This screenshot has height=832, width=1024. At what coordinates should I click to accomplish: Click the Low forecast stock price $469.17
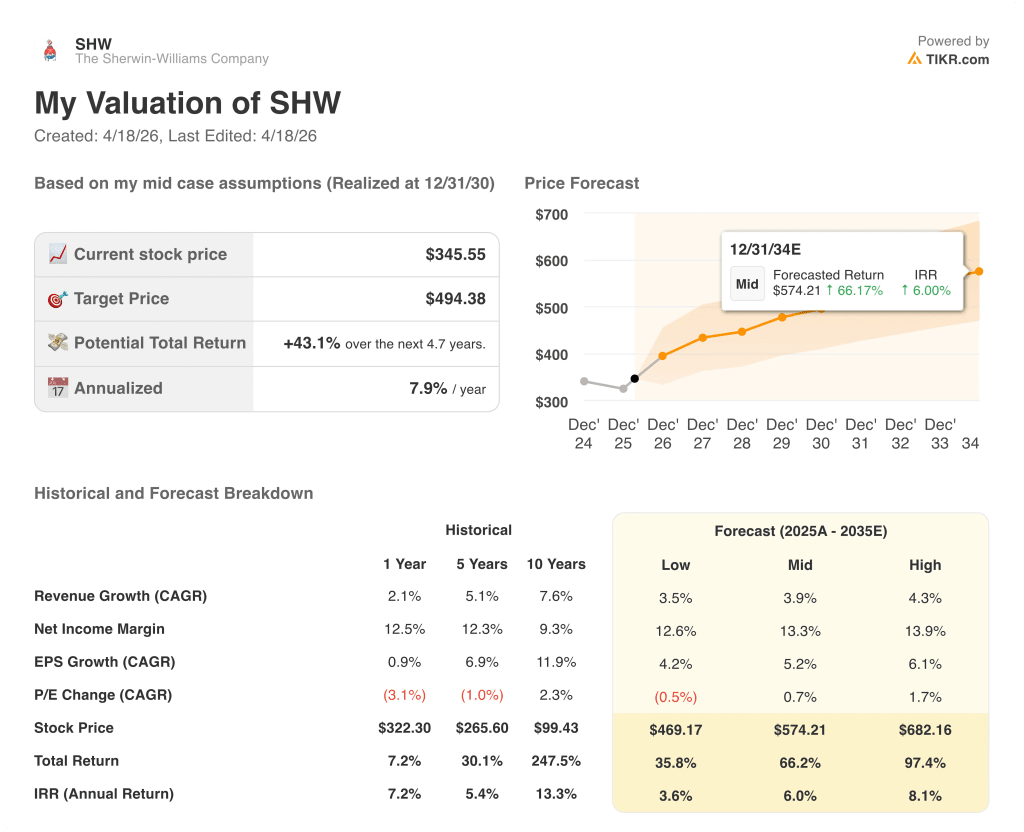[675, 729]
